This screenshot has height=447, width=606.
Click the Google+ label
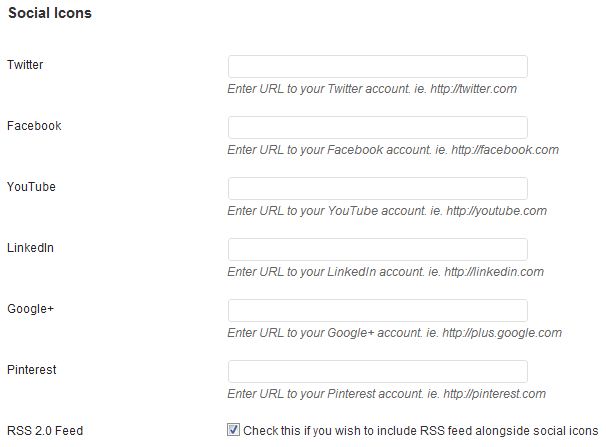pos(30,308)
